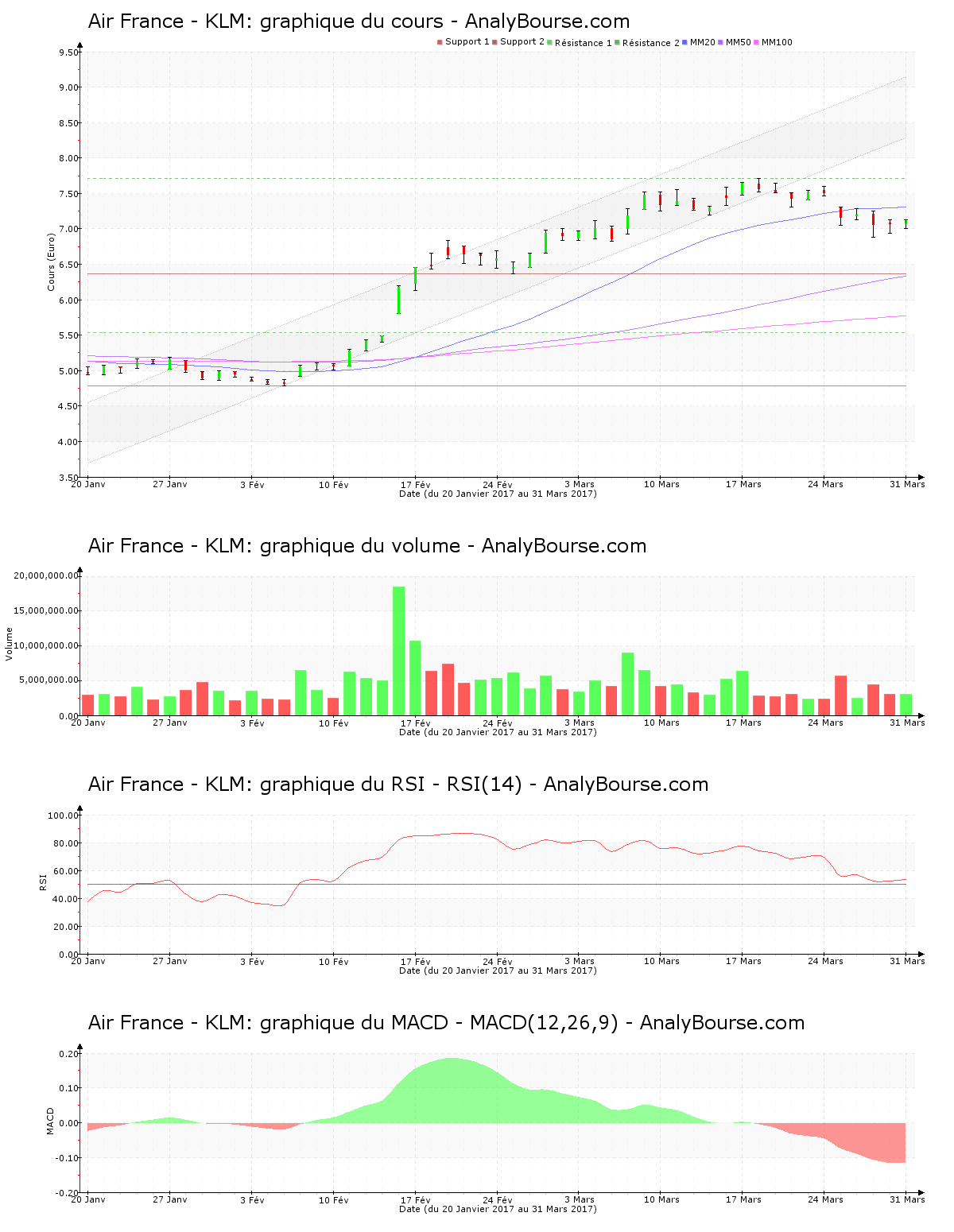Click the -0.20 MACD axis value
954x1232 pixels.
tap(68, 1193)
